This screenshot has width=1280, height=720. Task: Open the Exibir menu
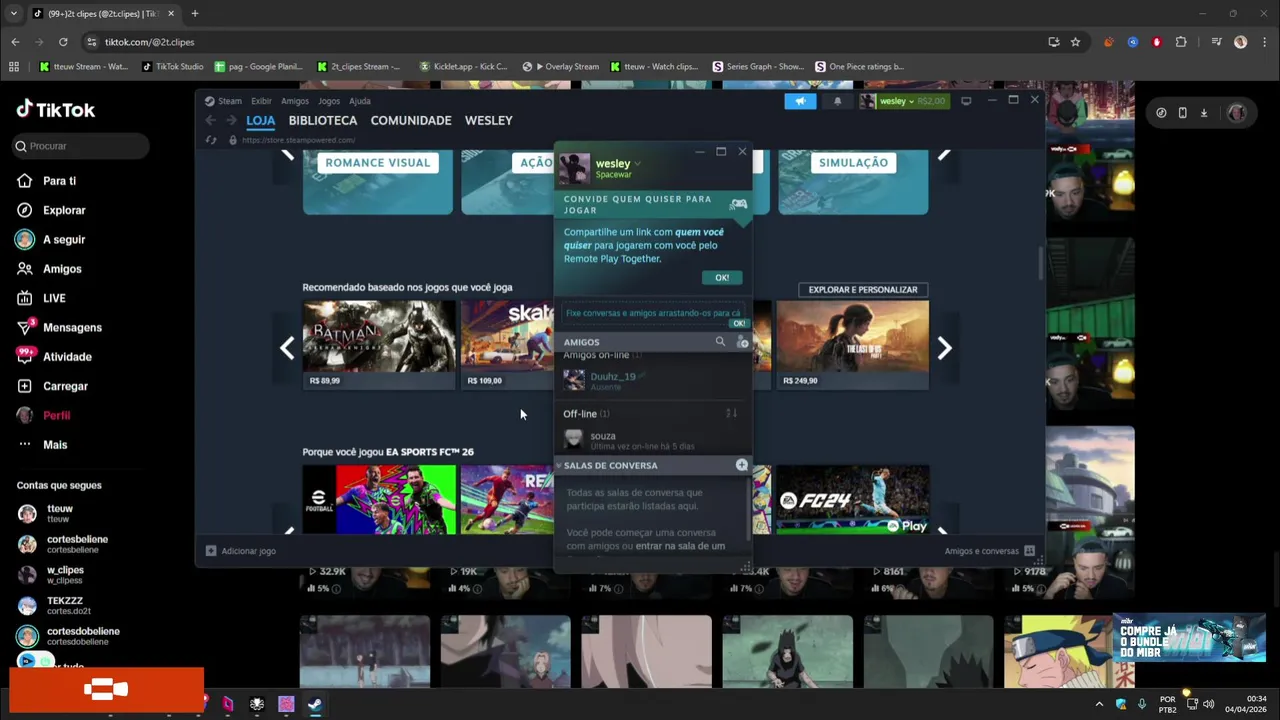[x=261, y=101]
